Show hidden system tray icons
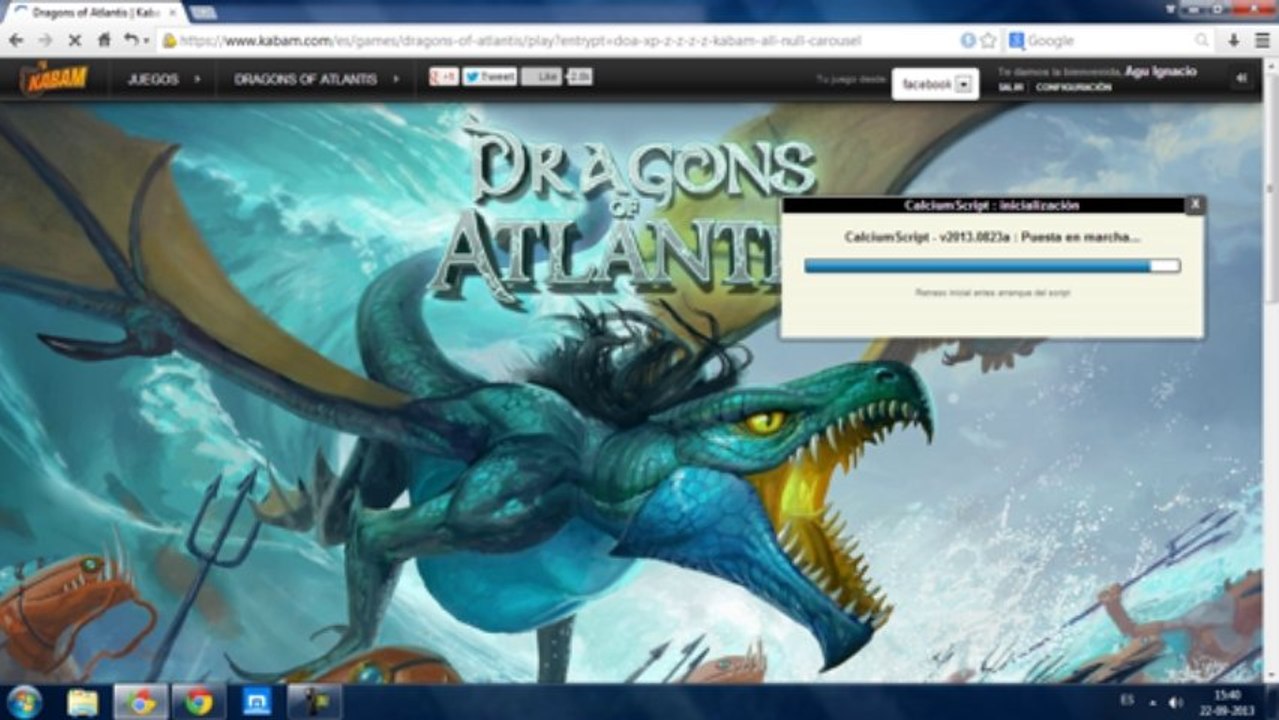This screenshot has height=720, width=1279. pos(1151,703)
